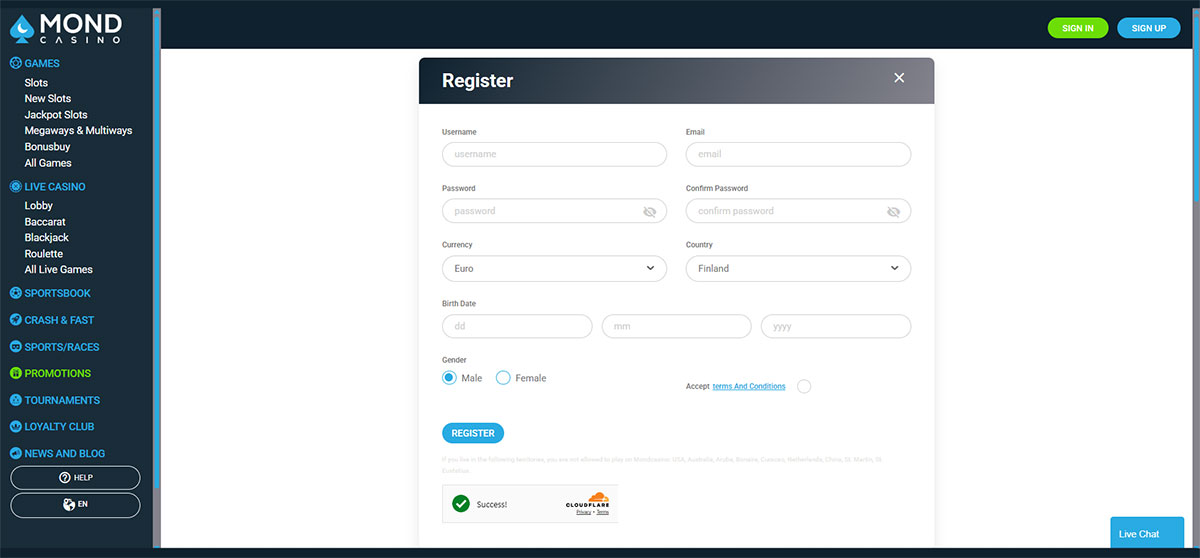Toggle visibility of the Confirm Password field

coord(893,211)
